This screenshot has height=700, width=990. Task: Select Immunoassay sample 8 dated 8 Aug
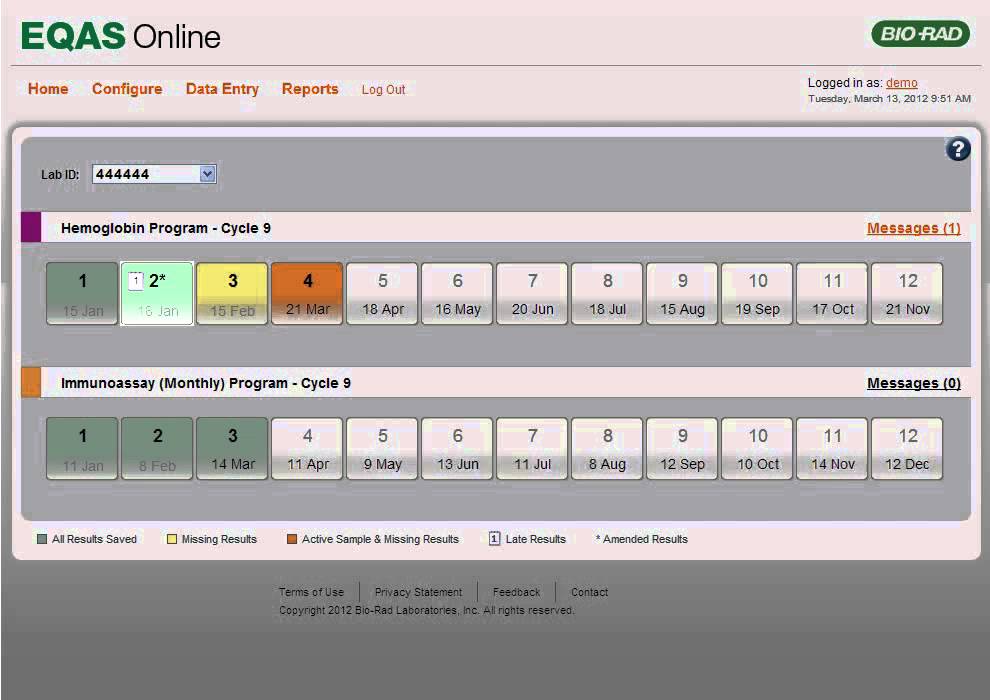point(607,449)
